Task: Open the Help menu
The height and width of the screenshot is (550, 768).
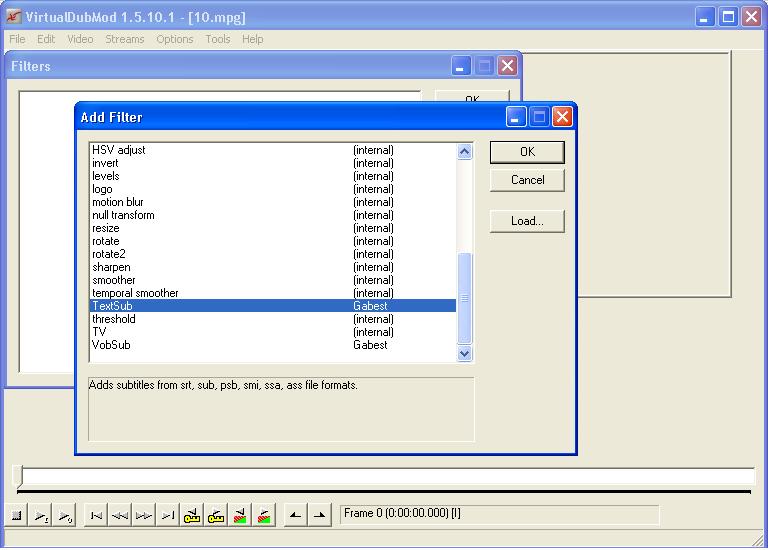Action: click(252, 39)
